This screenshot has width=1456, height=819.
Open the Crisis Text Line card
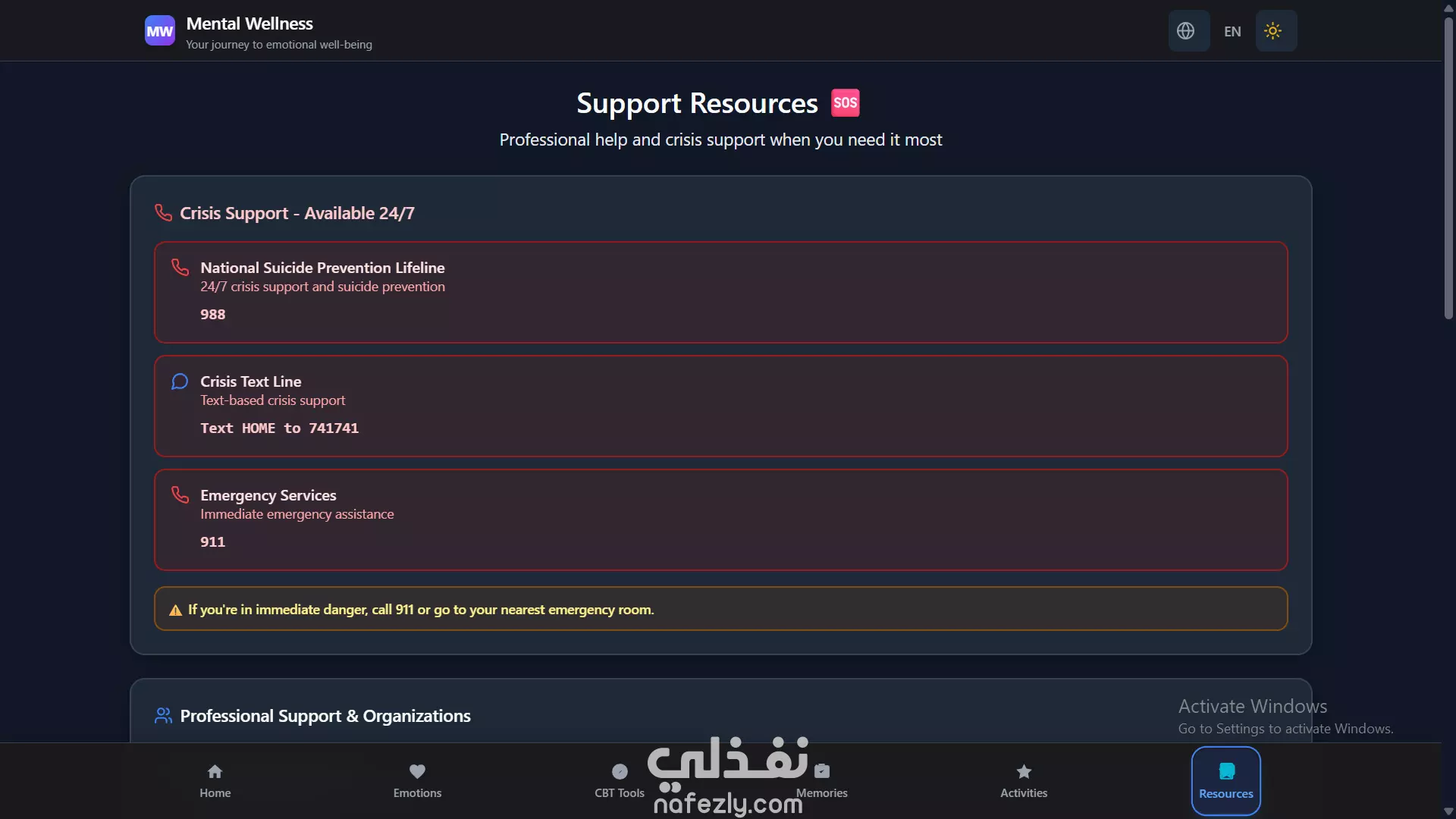[720, 406]
